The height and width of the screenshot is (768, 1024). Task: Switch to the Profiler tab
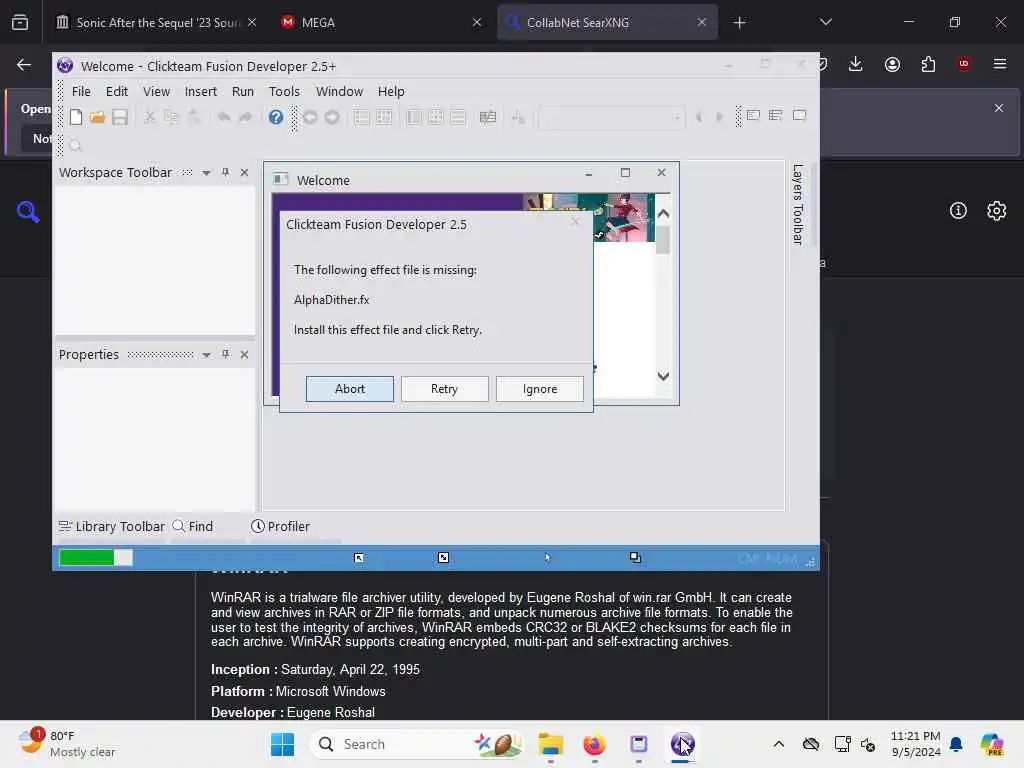(280, 526)
